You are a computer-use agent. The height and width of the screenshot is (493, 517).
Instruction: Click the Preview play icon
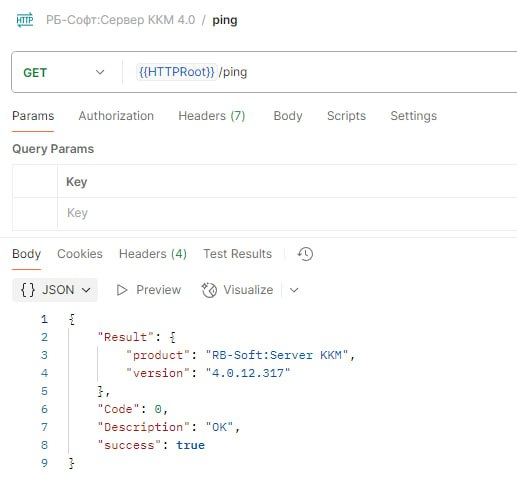[x=122, y=290]
